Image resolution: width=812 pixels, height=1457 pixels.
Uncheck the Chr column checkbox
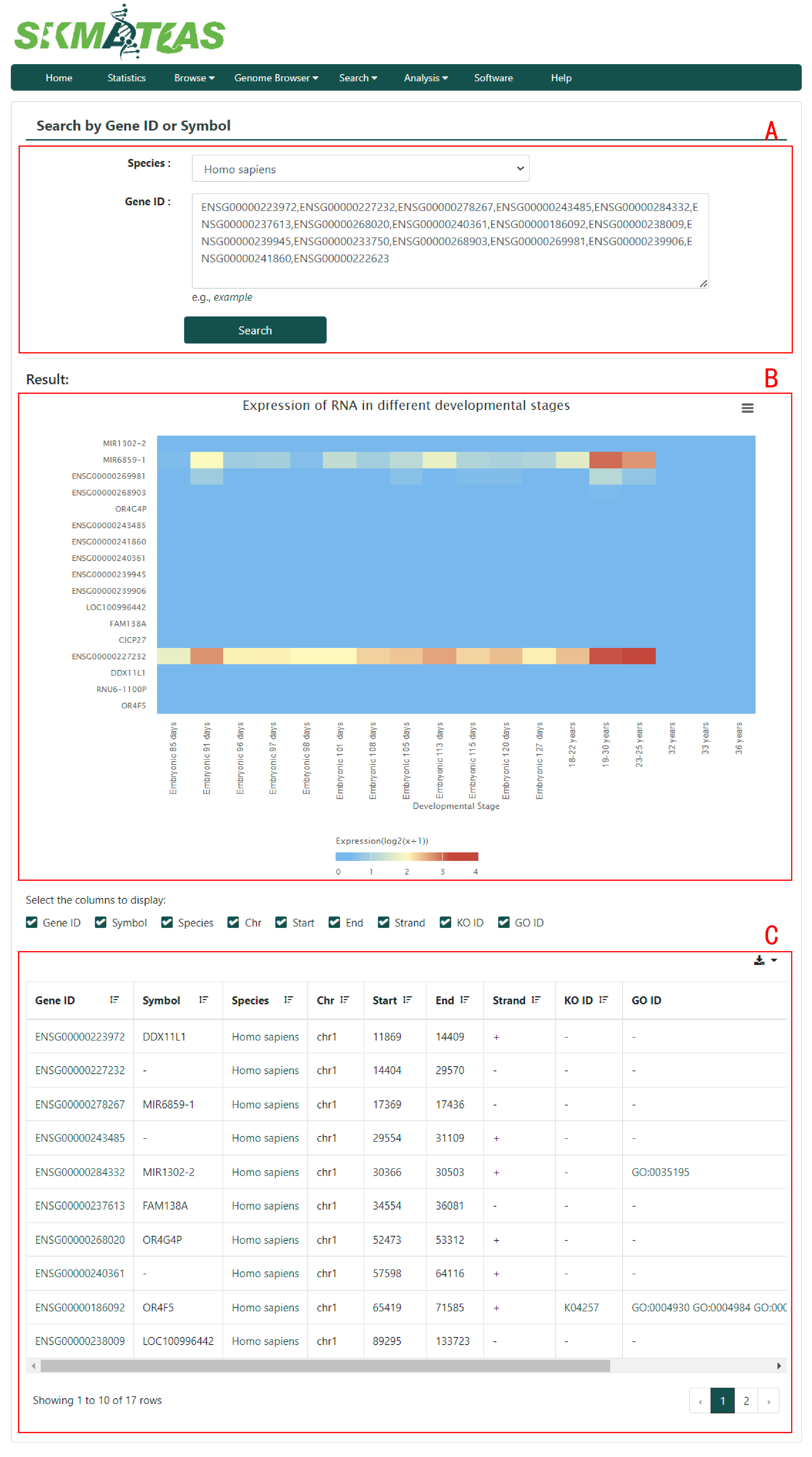233,922
